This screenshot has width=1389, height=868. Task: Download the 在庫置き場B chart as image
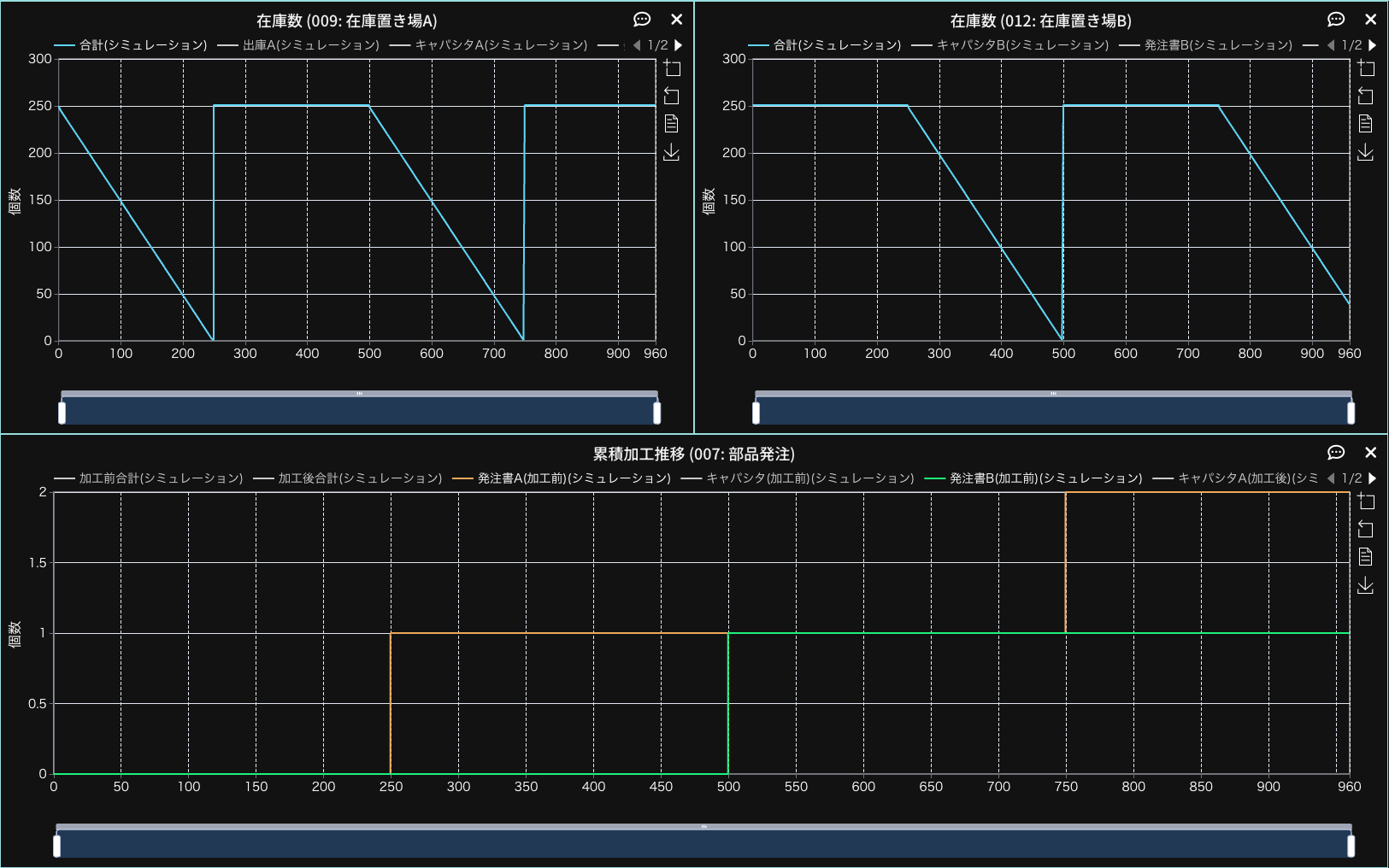point(1366,152)
